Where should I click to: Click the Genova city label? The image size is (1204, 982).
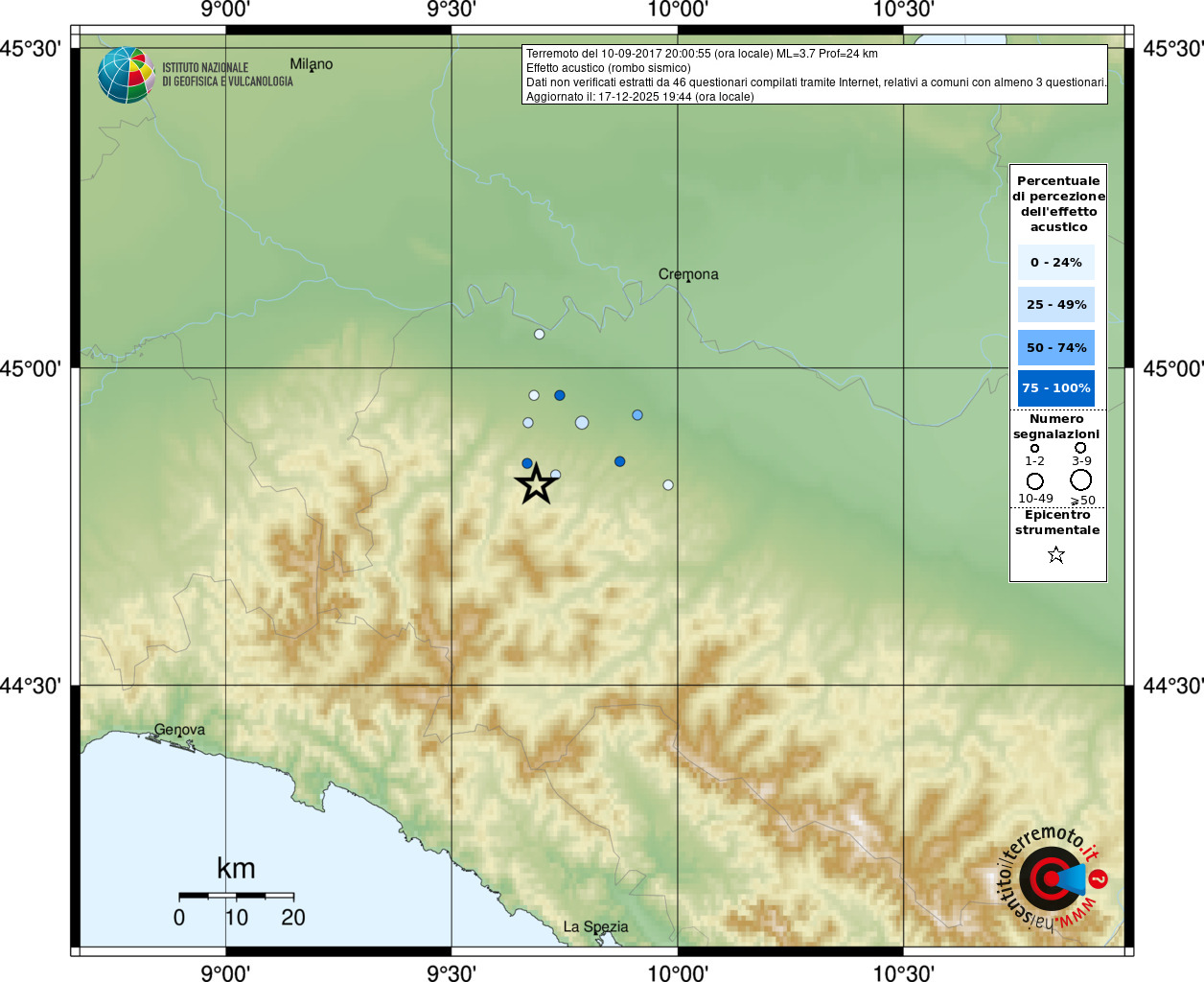tap(179, 730)
